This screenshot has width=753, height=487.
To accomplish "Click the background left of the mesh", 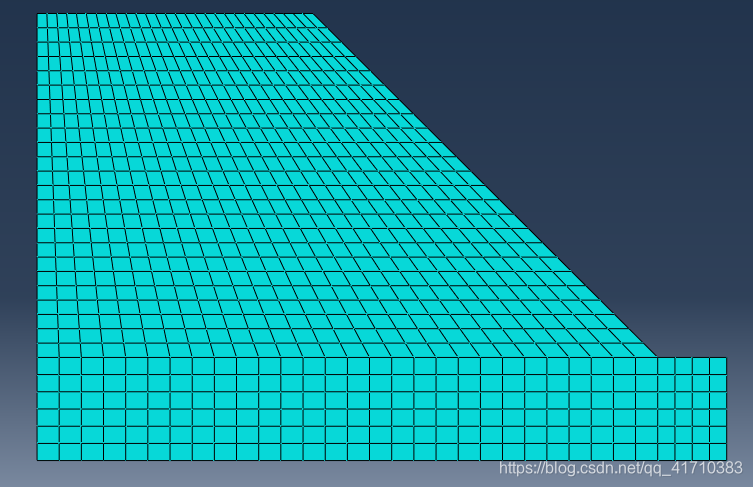I will (x=18, y=240).
